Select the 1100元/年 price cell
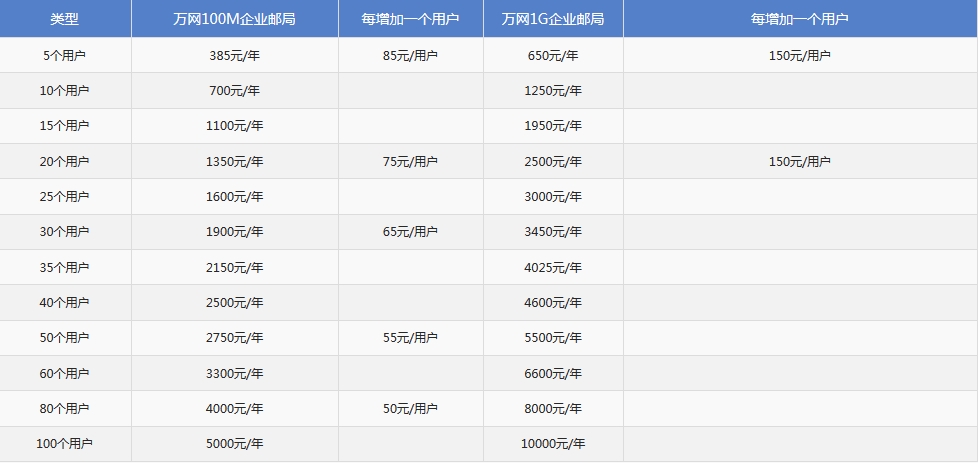Viewport: 978px width, 463px height. (x=234, y=126)
